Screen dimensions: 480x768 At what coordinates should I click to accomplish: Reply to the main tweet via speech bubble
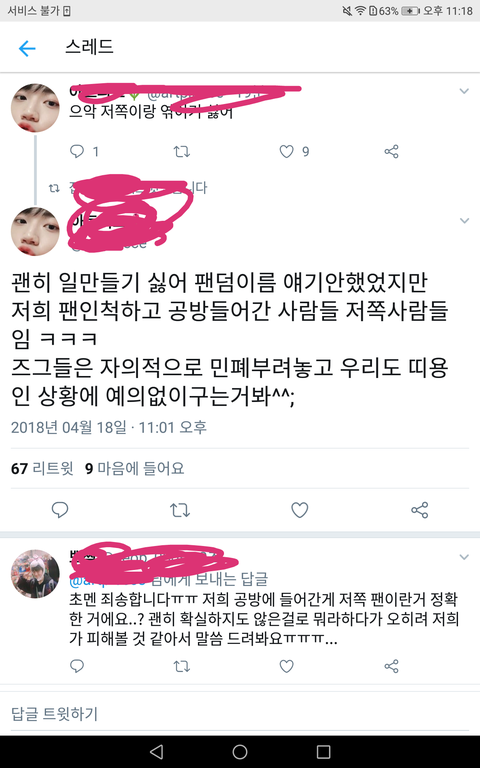(x=60, y=510)
